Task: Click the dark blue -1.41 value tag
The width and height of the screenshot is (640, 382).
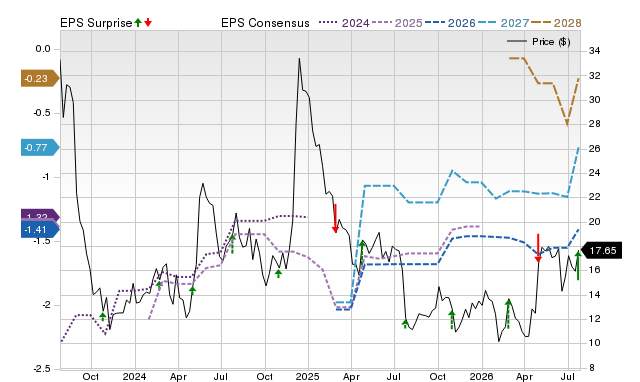Action: [40, 230]
